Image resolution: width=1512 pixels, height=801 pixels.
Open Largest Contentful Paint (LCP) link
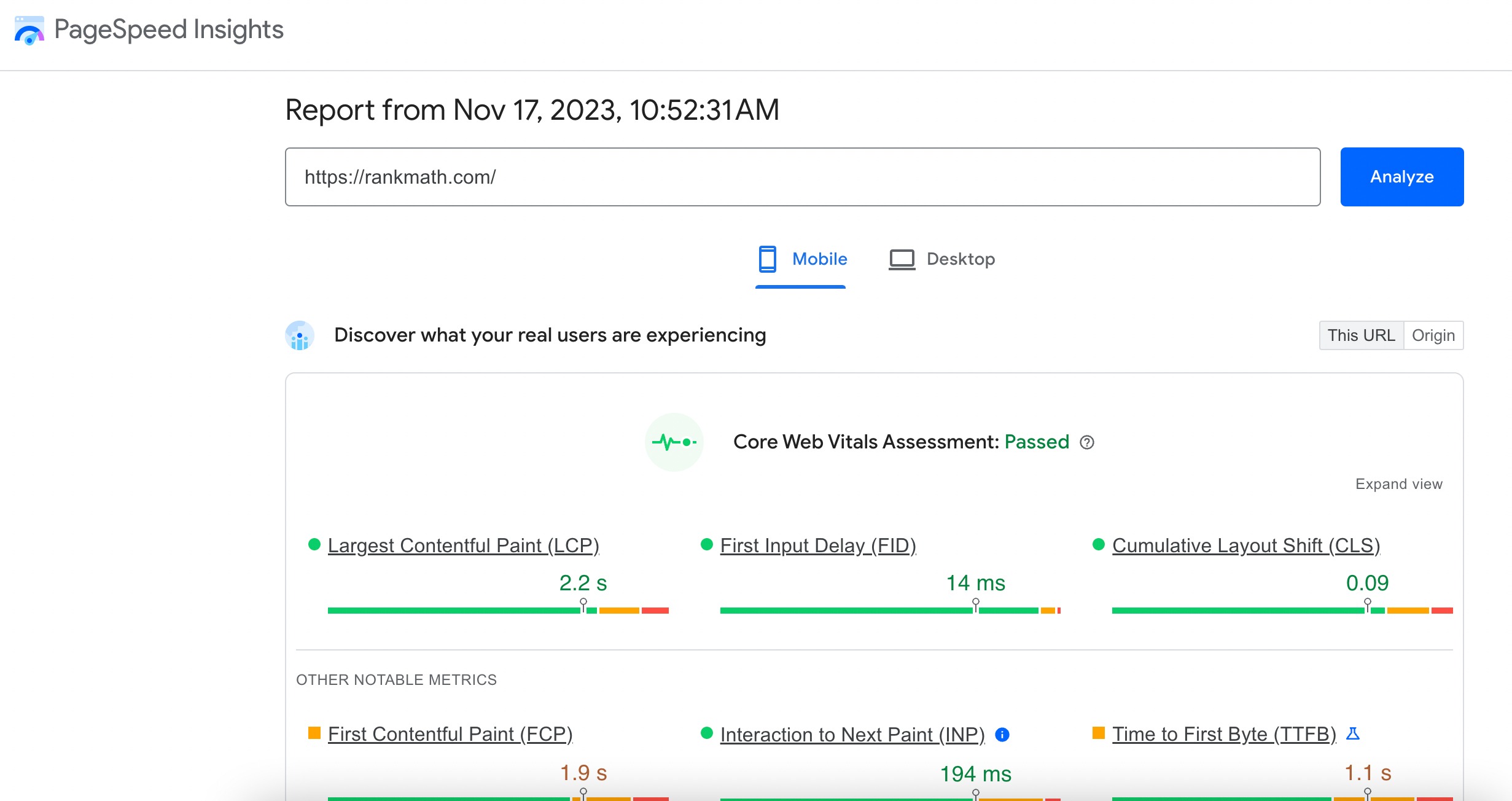[464, 545]
